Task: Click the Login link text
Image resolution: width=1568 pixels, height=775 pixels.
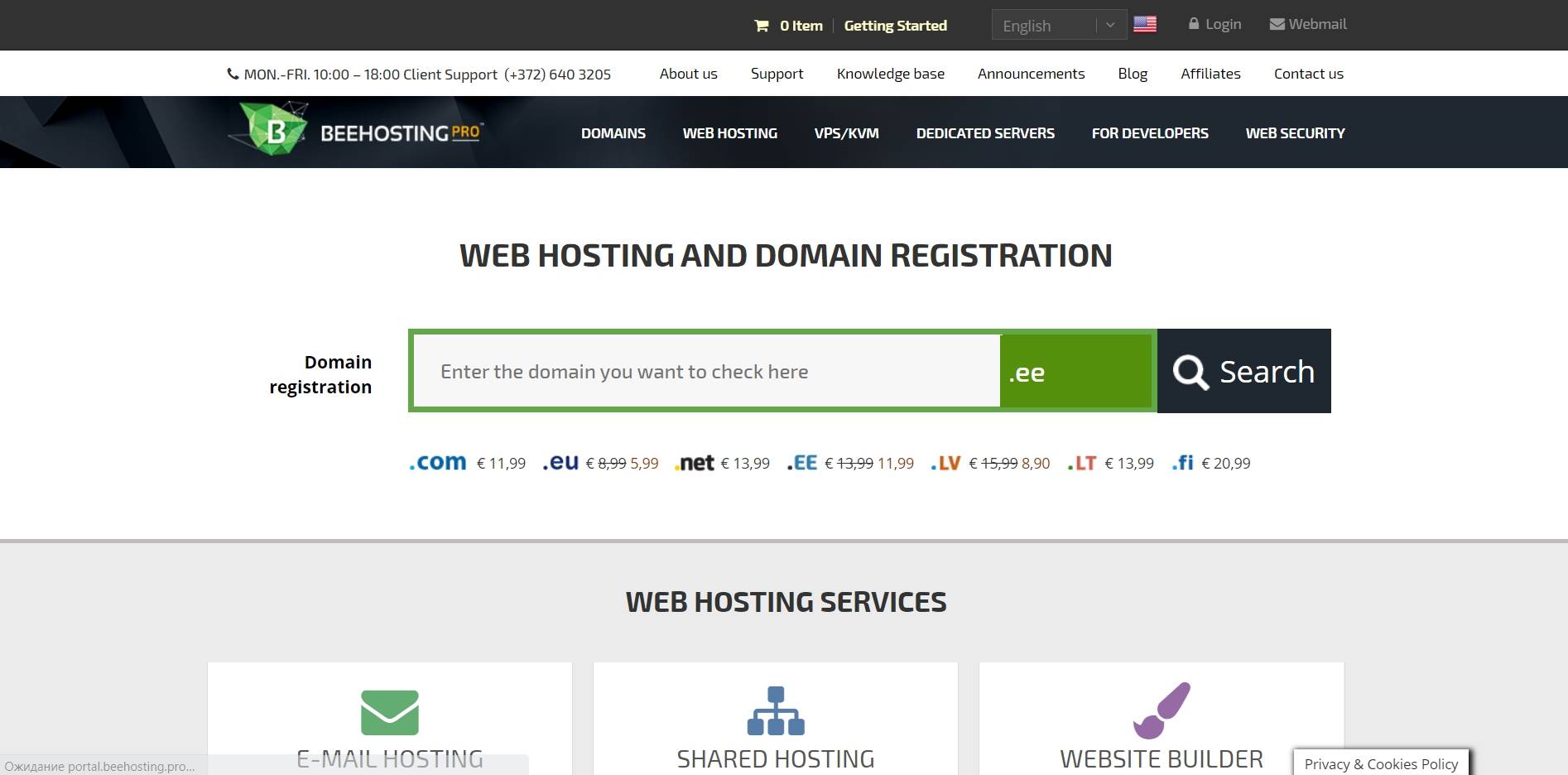Action: click(x=1224, y=24)
